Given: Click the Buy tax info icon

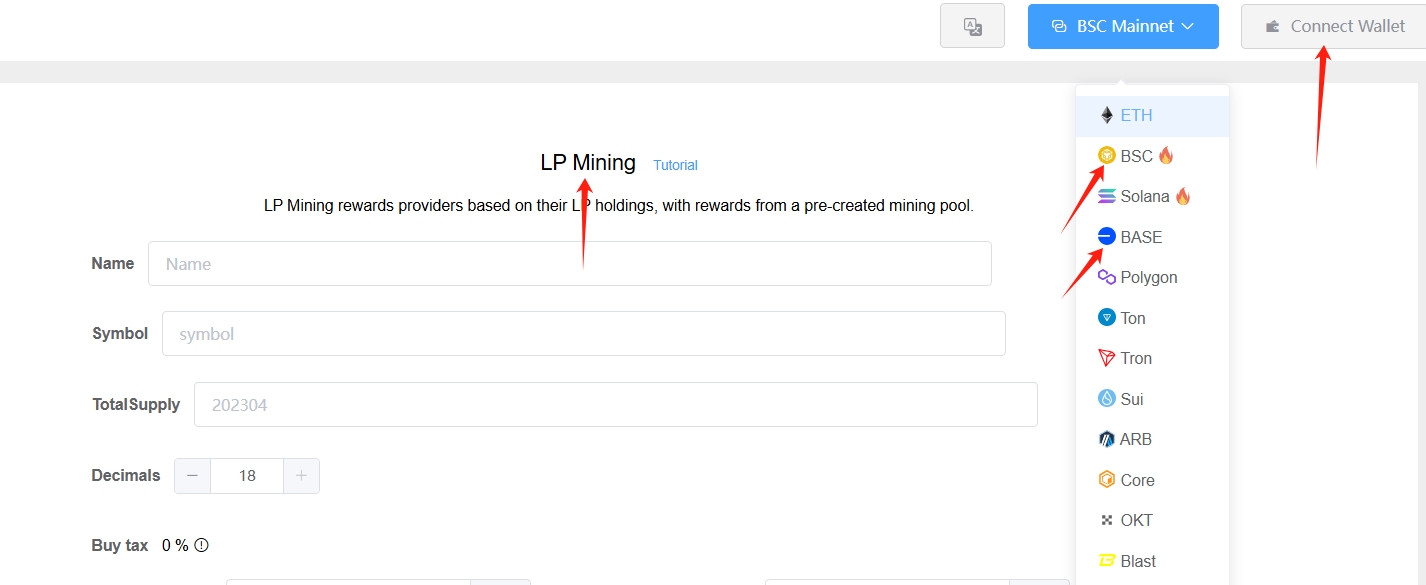Looking at the screenshot, I should [201, 546].
